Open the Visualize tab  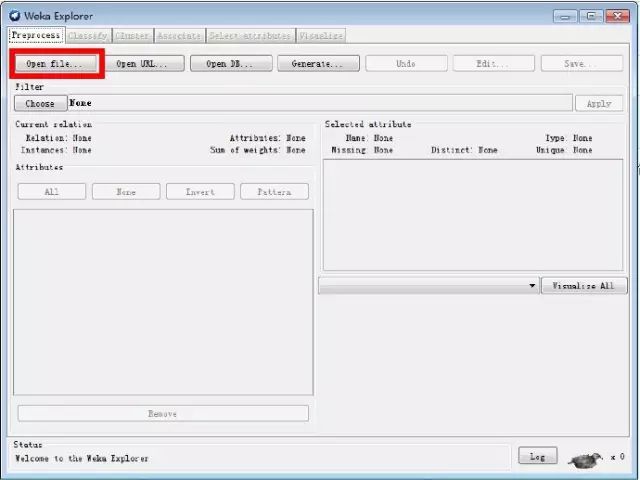321,36
